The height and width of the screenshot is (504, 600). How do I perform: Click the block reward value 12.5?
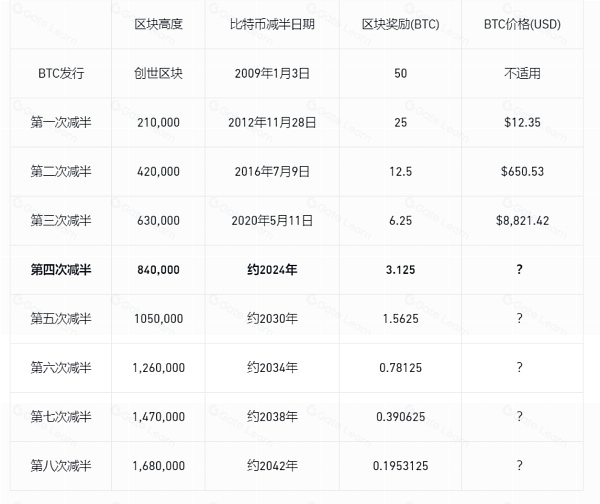pos(400,171)
